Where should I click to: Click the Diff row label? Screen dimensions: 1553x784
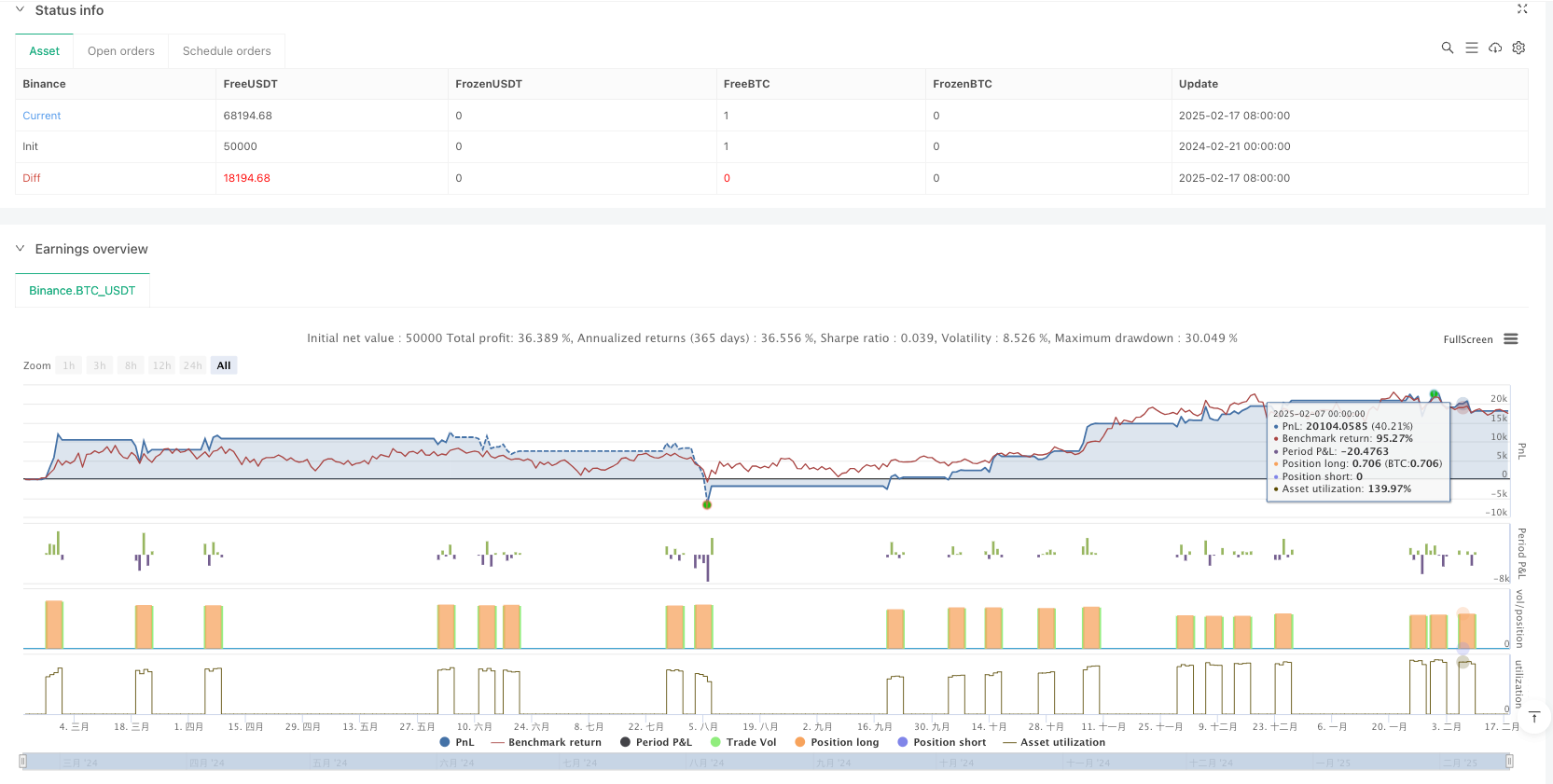point(32,178)
